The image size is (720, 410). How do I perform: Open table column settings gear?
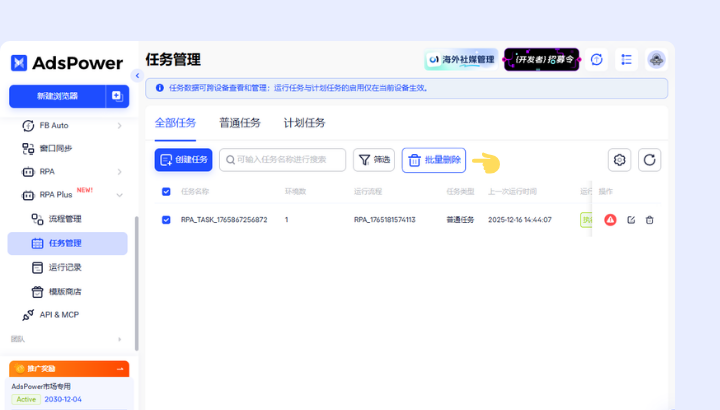(x=619, y=160)
